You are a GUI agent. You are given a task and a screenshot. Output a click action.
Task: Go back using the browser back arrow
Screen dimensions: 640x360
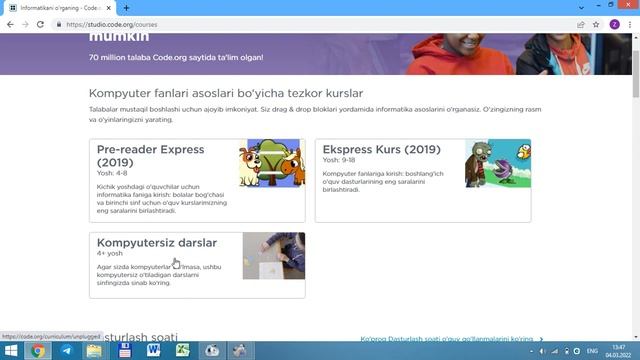(10, 24)
